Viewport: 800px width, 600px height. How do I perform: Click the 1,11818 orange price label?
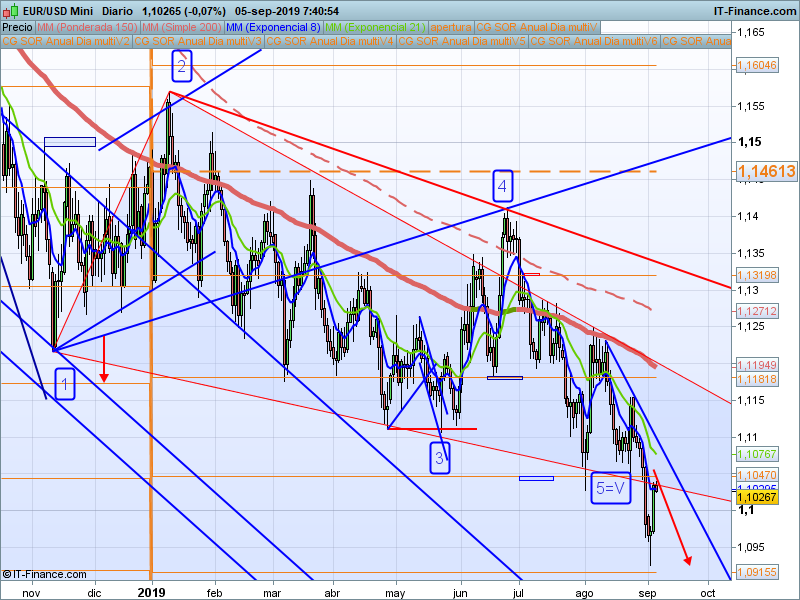point(757,379)
